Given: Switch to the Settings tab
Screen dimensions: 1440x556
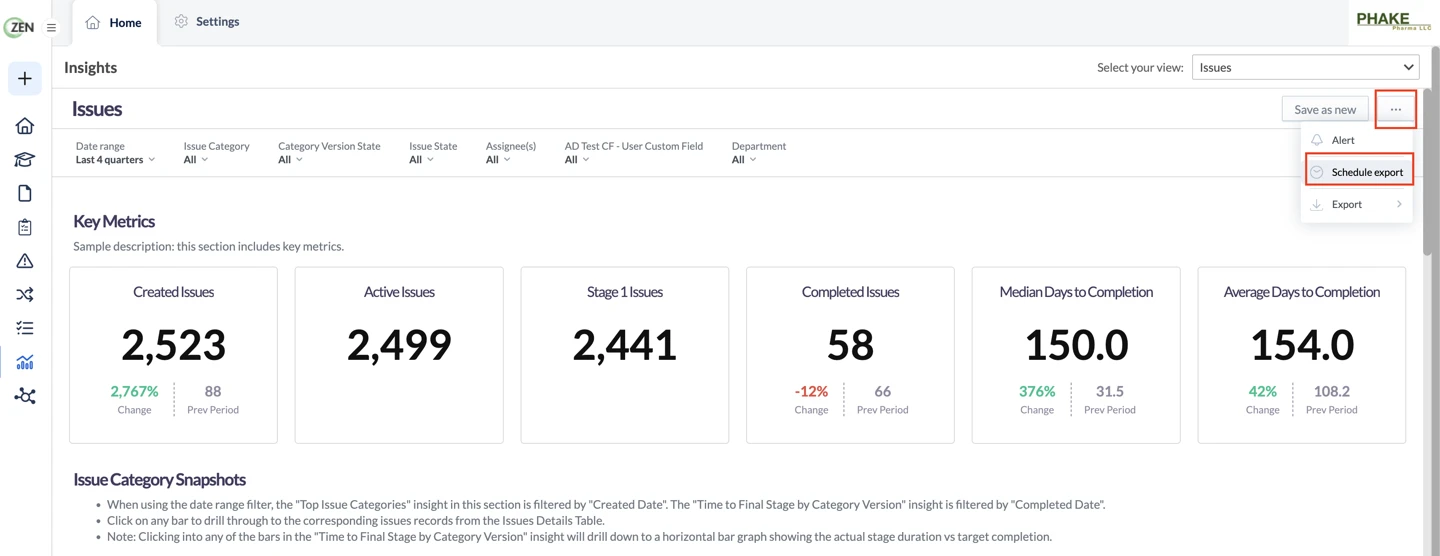Looking at the screenshot, I should [x=207, y=21].
